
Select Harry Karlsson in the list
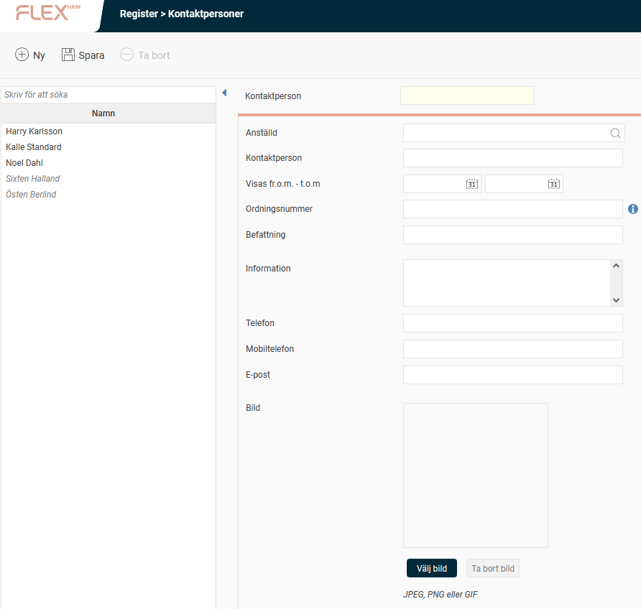34,131
